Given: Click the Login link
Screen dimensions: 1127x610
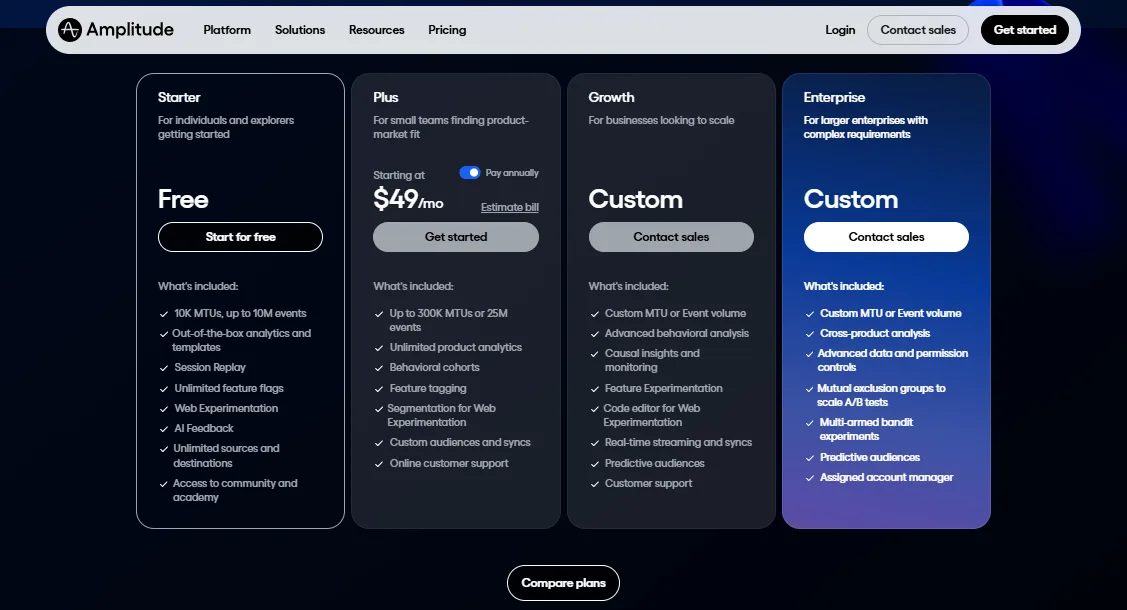Looking at the screenshot, I should pyautogui.click(x=840, y=29).
